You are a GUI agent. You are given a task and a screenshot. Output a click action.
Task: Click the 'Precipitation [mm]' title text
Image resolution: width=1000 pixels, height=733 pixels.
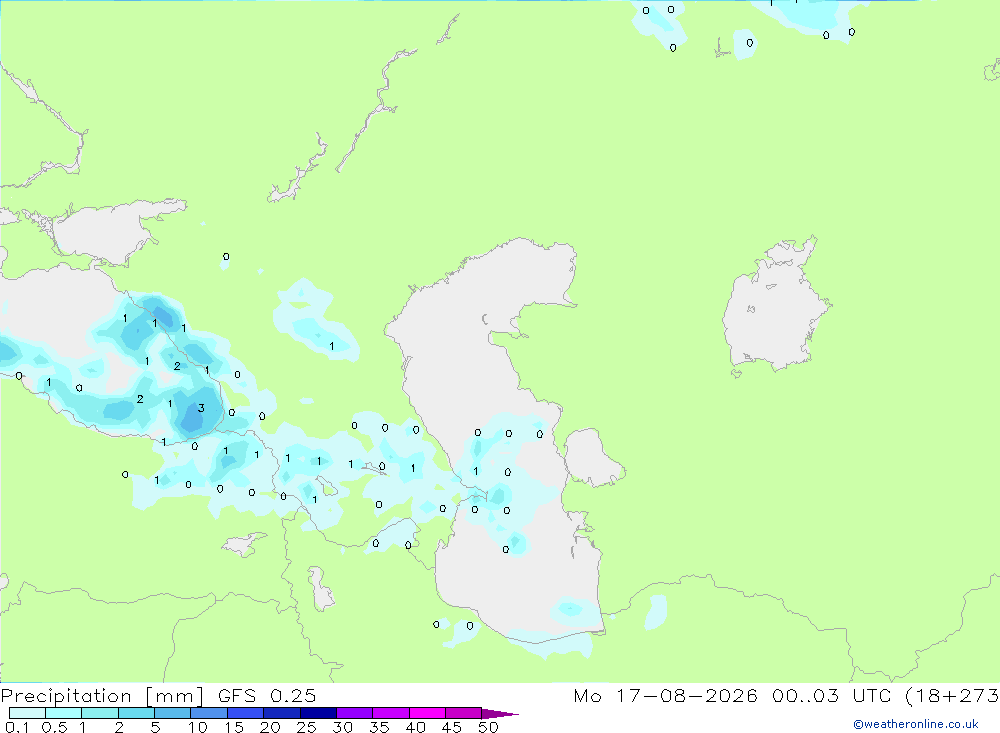(102, 696)
